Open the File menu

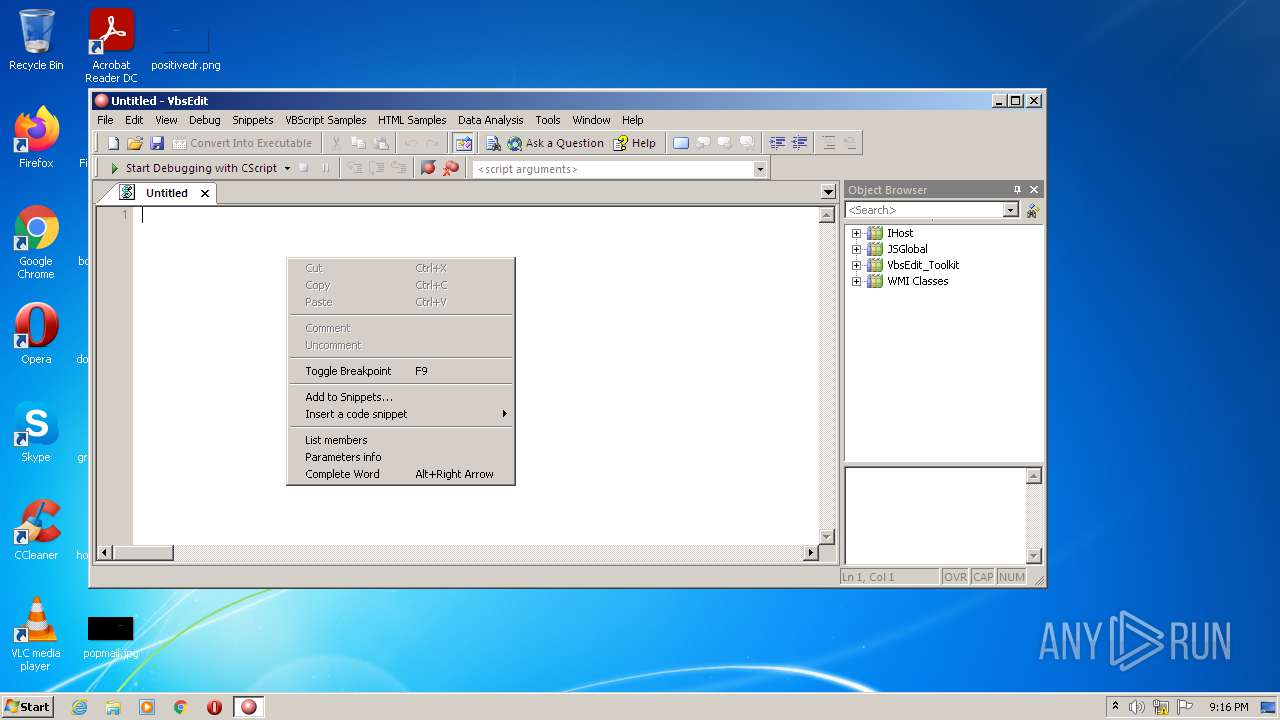105,119
